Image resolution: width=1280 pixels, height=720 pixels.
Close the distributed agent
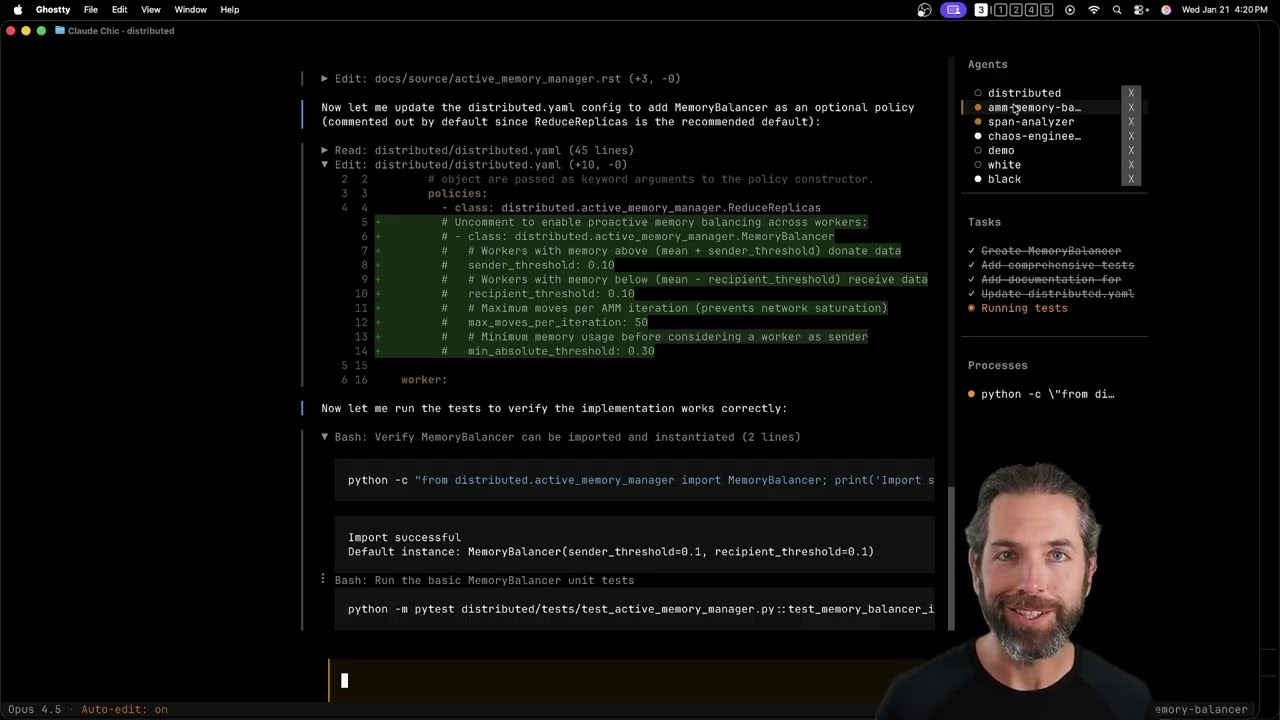click(x=1131, y=93)
